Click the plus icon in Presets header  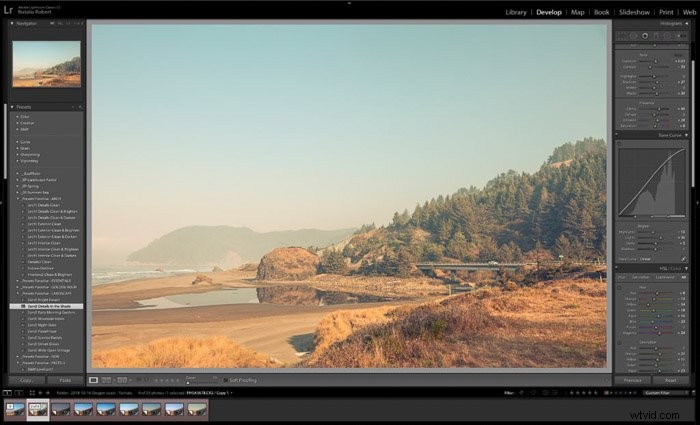pos(80,107)
